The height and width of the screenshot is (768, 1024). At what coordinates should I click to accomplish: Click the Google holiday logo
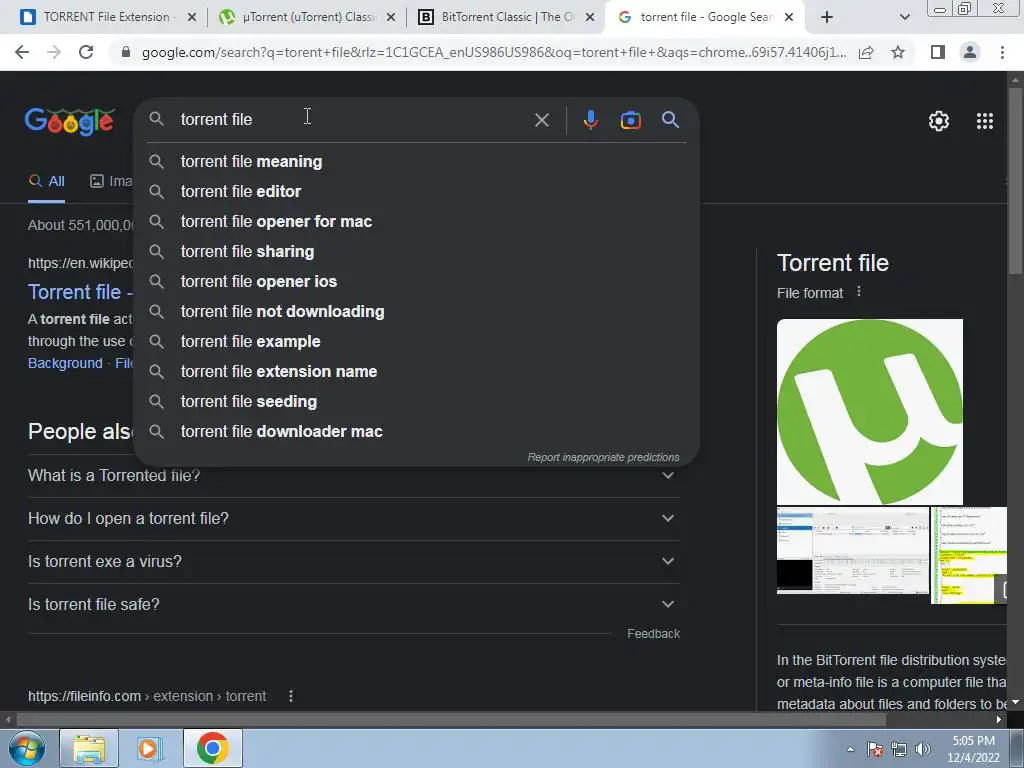(70, 121)
